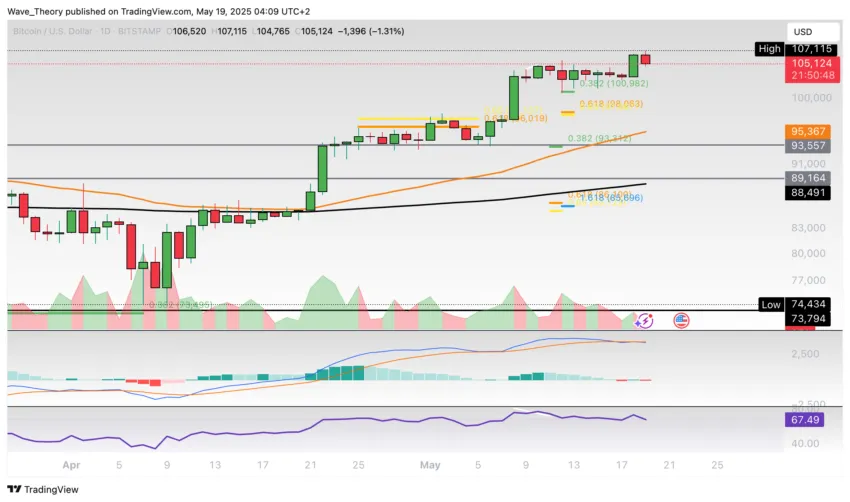Click the change value −1,396 (−1.31%)
Screen dimensions: 850x502
pos(371,31)
